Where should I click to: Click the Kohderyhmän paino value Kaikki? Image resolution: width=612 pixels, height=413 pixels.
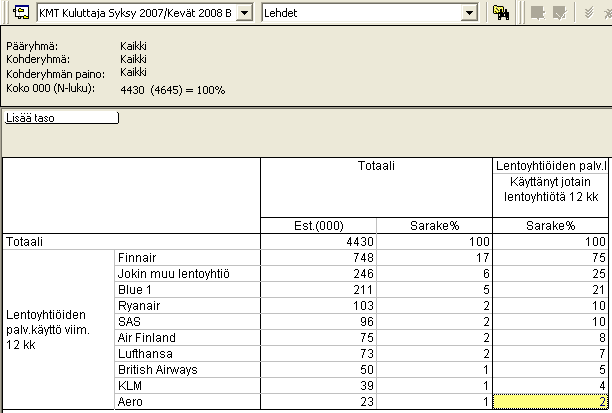click(133, 72)
